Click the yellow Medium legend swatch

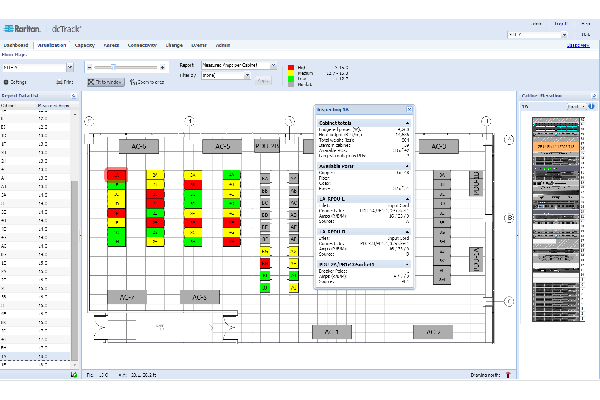[x=291, y=73]
